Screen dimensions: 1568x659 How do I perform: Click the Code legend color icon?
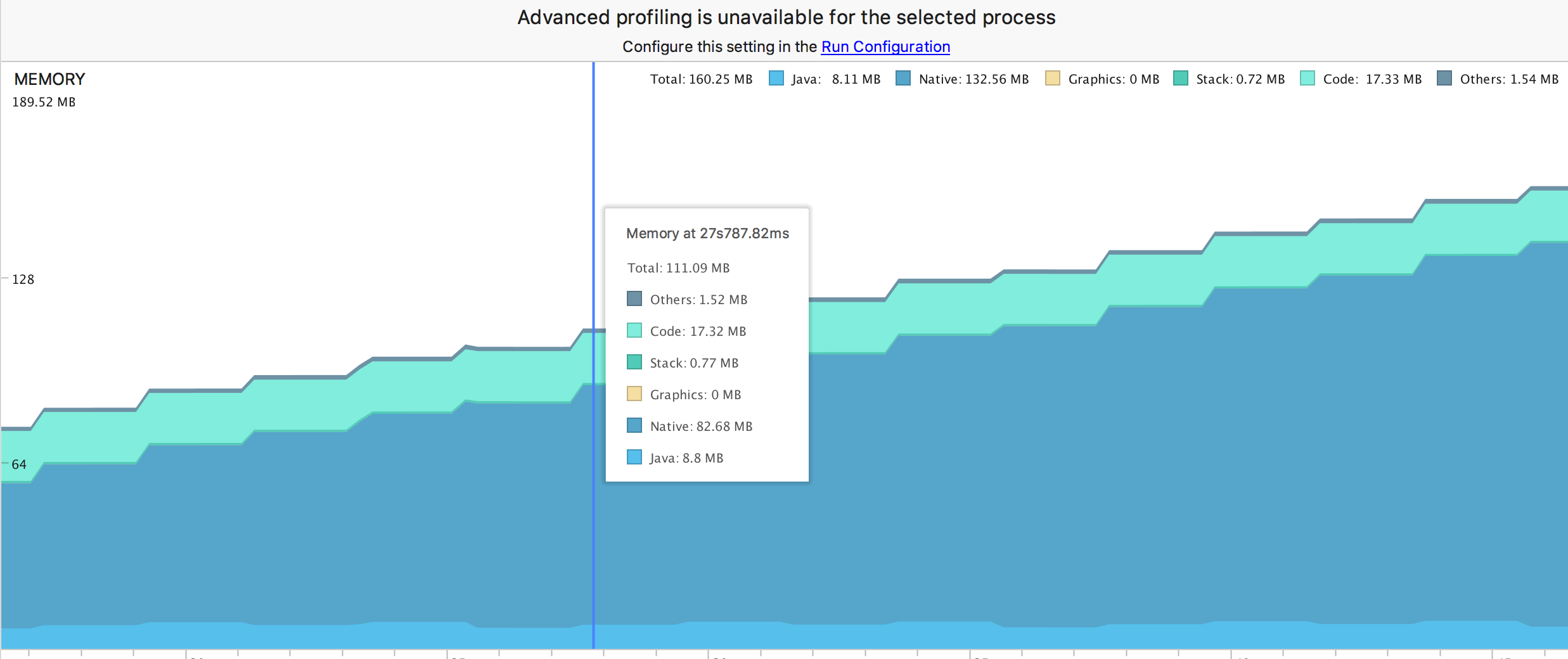click(x=1306, y=79)
